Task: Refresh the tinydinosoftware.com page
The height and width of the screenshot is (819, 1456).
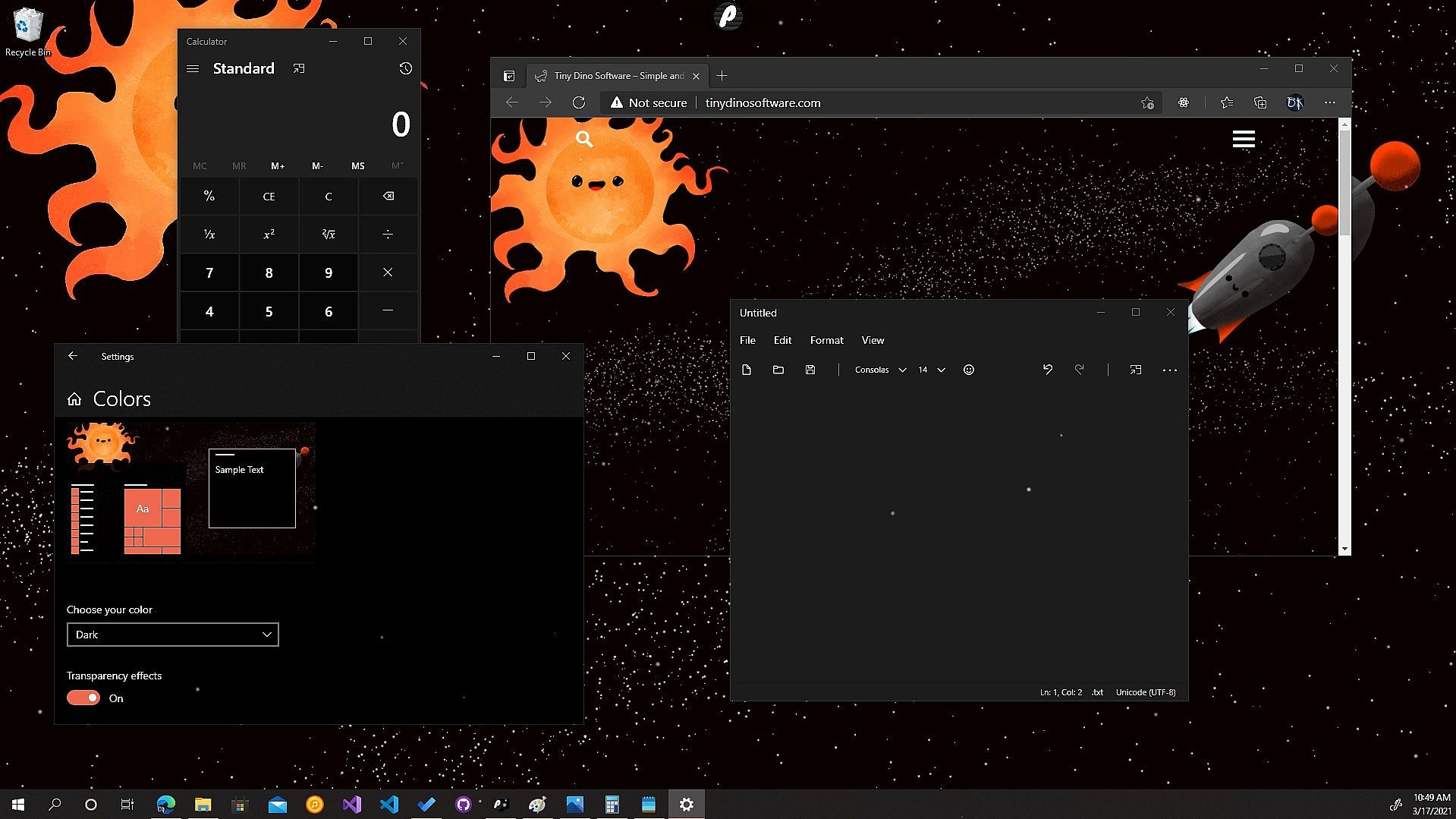Action: coord(579,102)
